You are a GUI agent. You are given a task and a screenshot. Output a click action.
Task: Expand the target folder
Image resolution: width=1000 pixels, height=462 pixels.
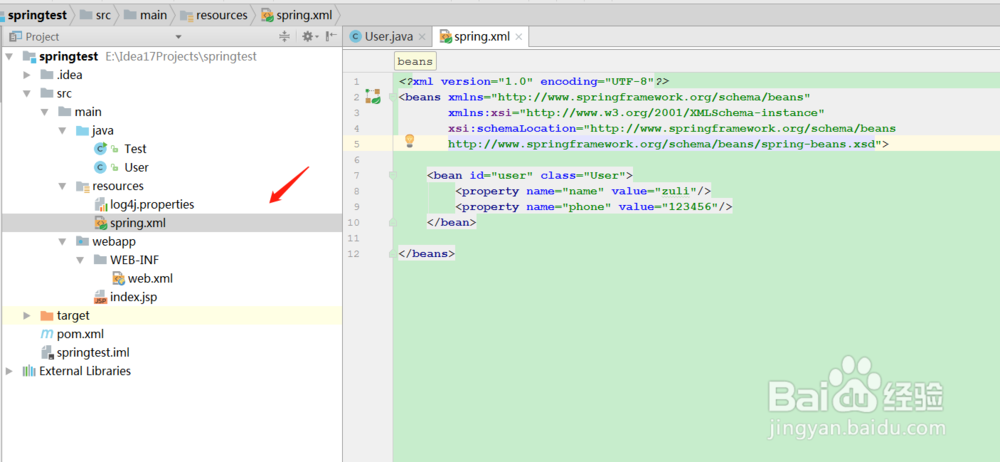point(27,315)
